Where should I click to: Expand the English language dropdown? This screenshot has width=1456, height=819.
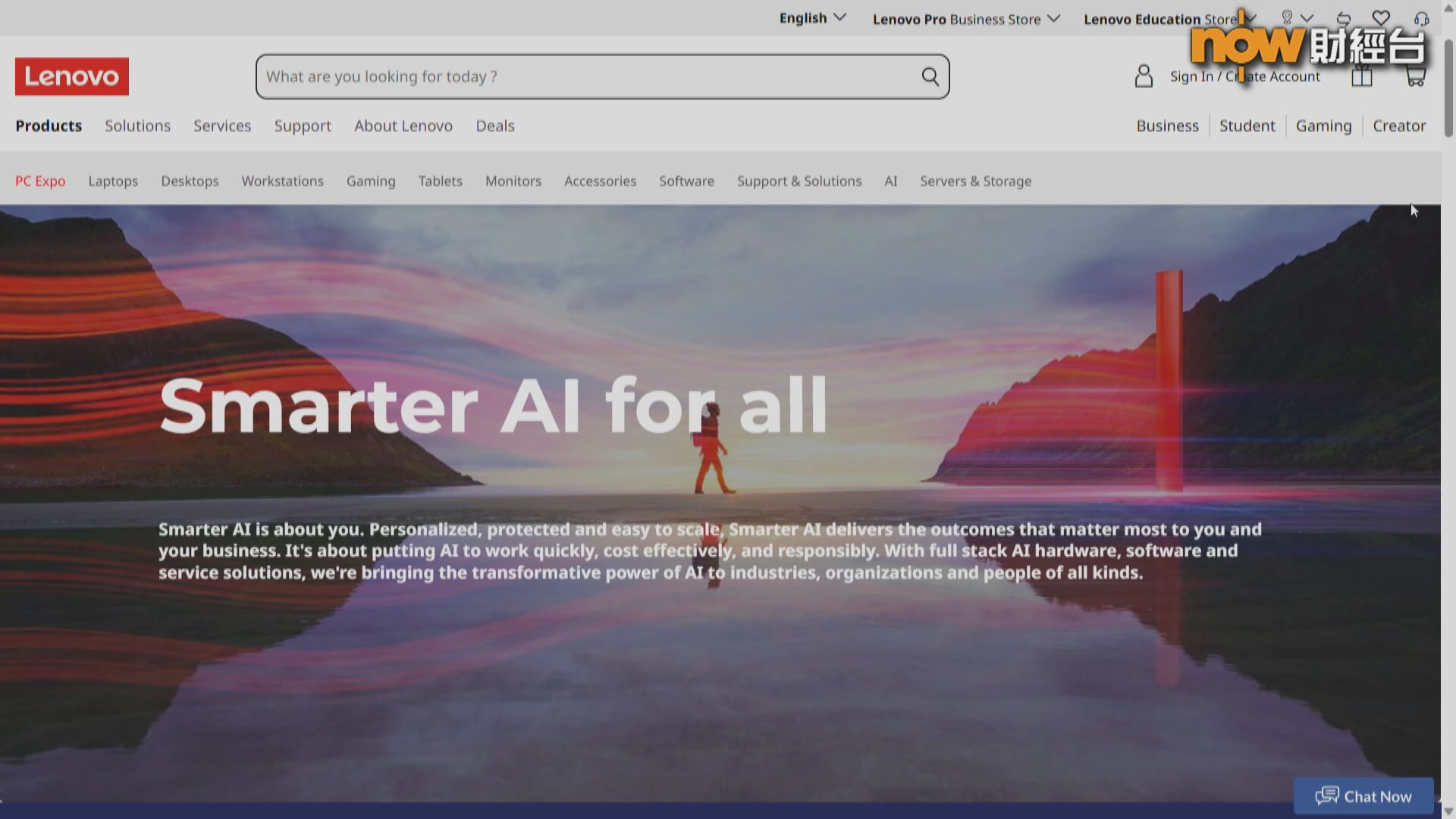pyautogui.click(x=812, y=17)
